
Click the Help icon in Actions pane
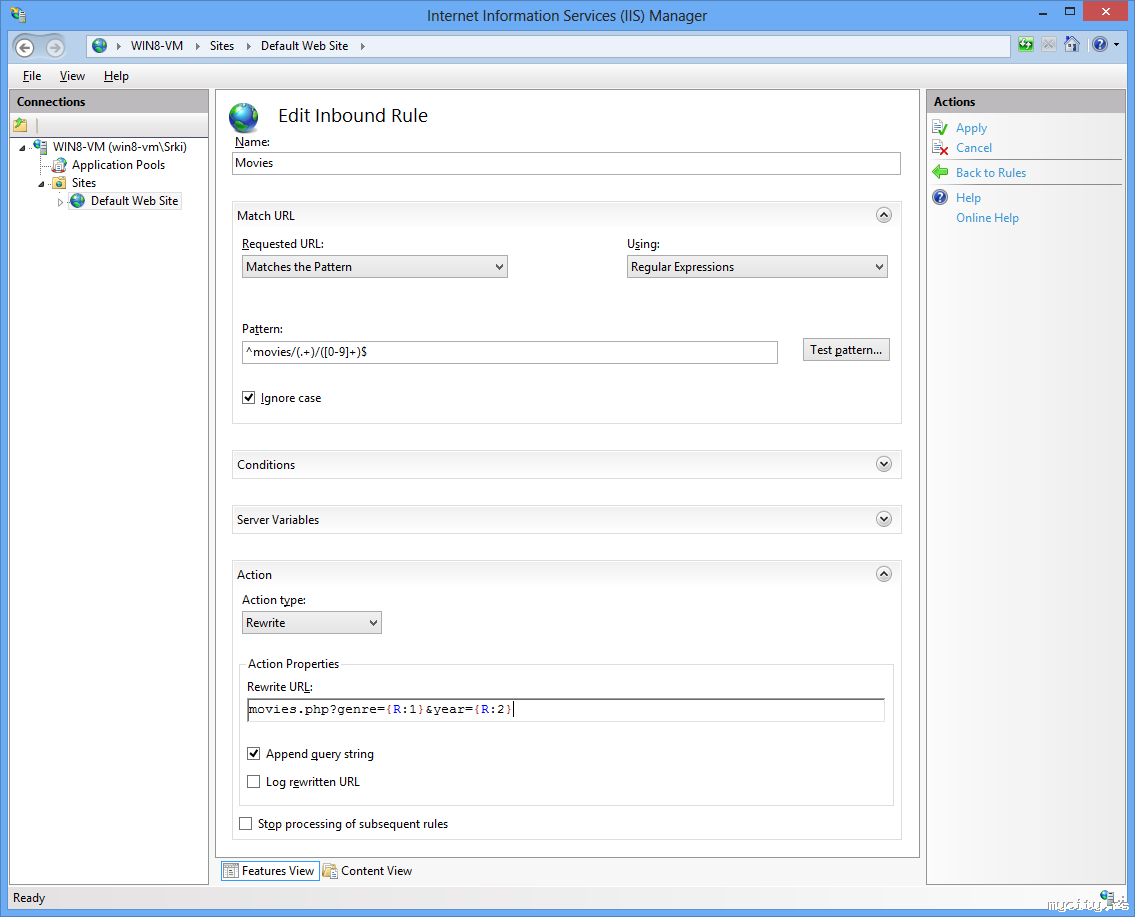pyautogui.click(x=940, y=198)
